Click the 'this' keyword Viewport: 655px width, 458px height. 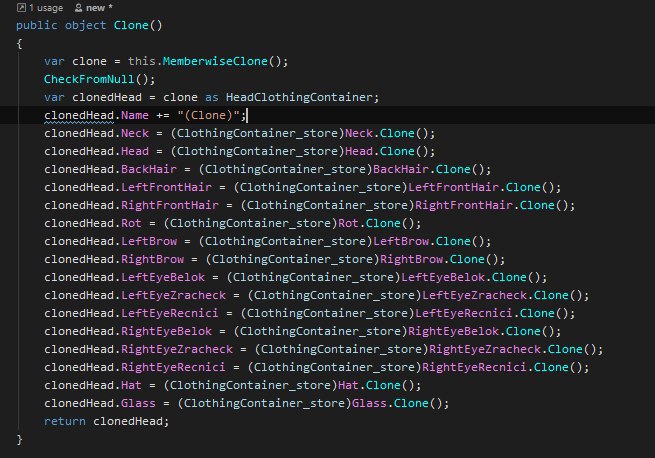click(142, 61)
